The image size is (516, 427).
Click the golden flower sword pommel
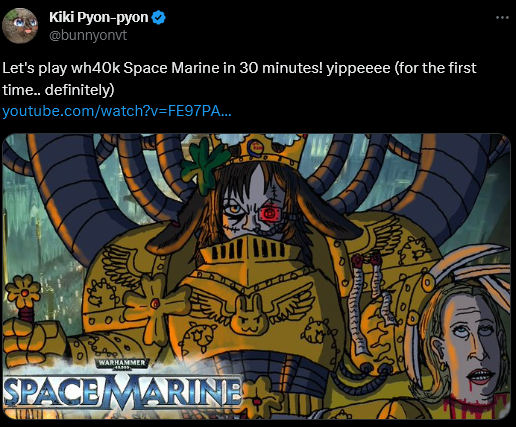(x=24, y=293)
